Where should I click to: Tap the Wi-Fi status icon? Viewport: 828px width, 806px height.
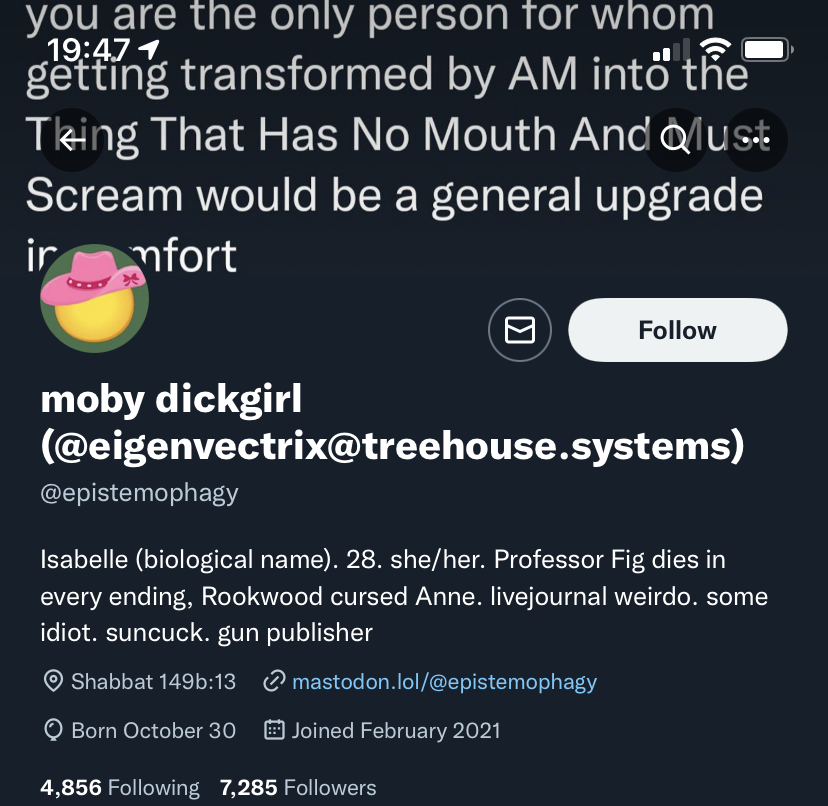click(715, 50)
